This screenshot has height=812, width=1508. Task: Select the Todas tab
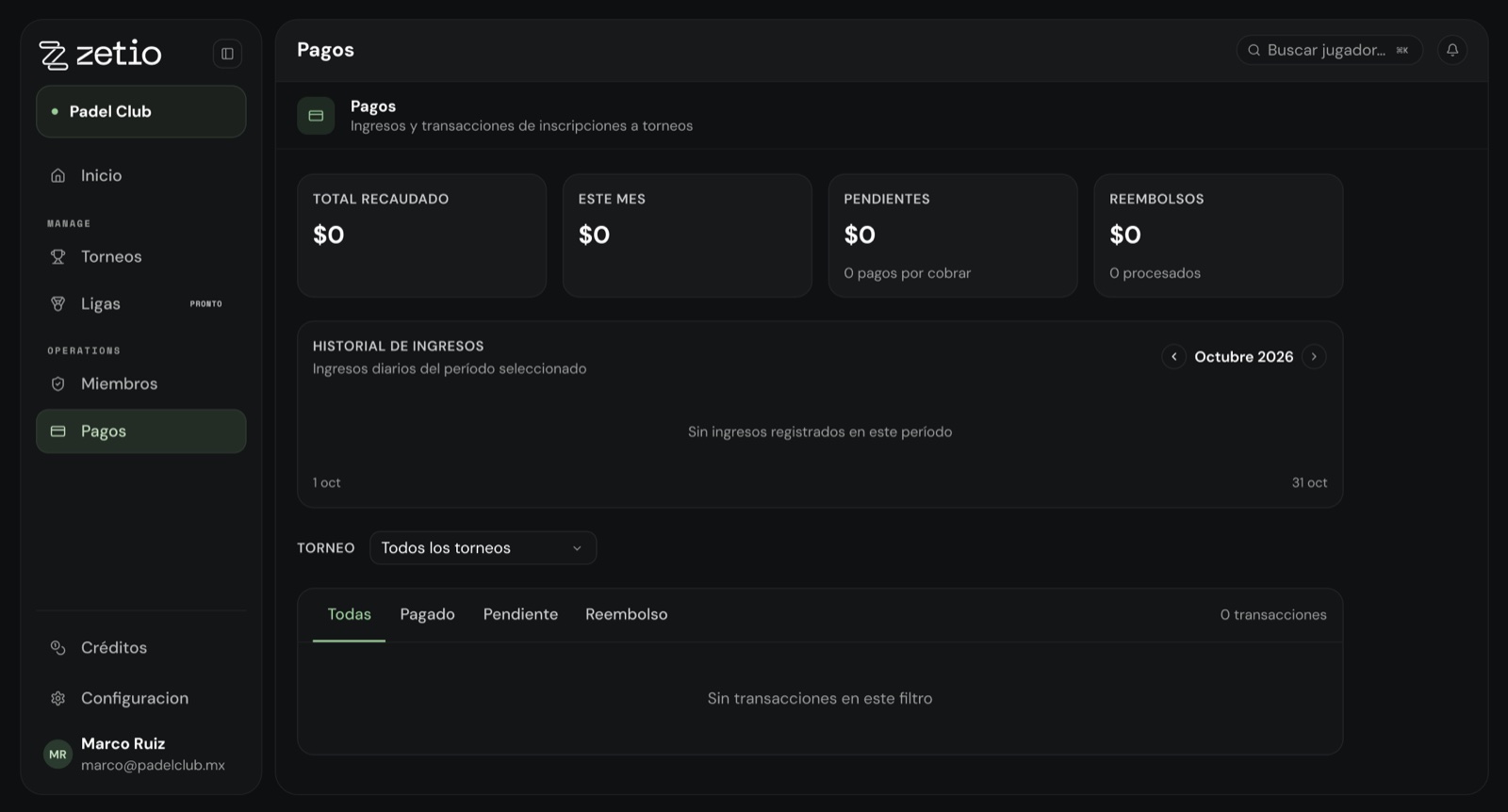pyautogui.click(x=349, y=615)
